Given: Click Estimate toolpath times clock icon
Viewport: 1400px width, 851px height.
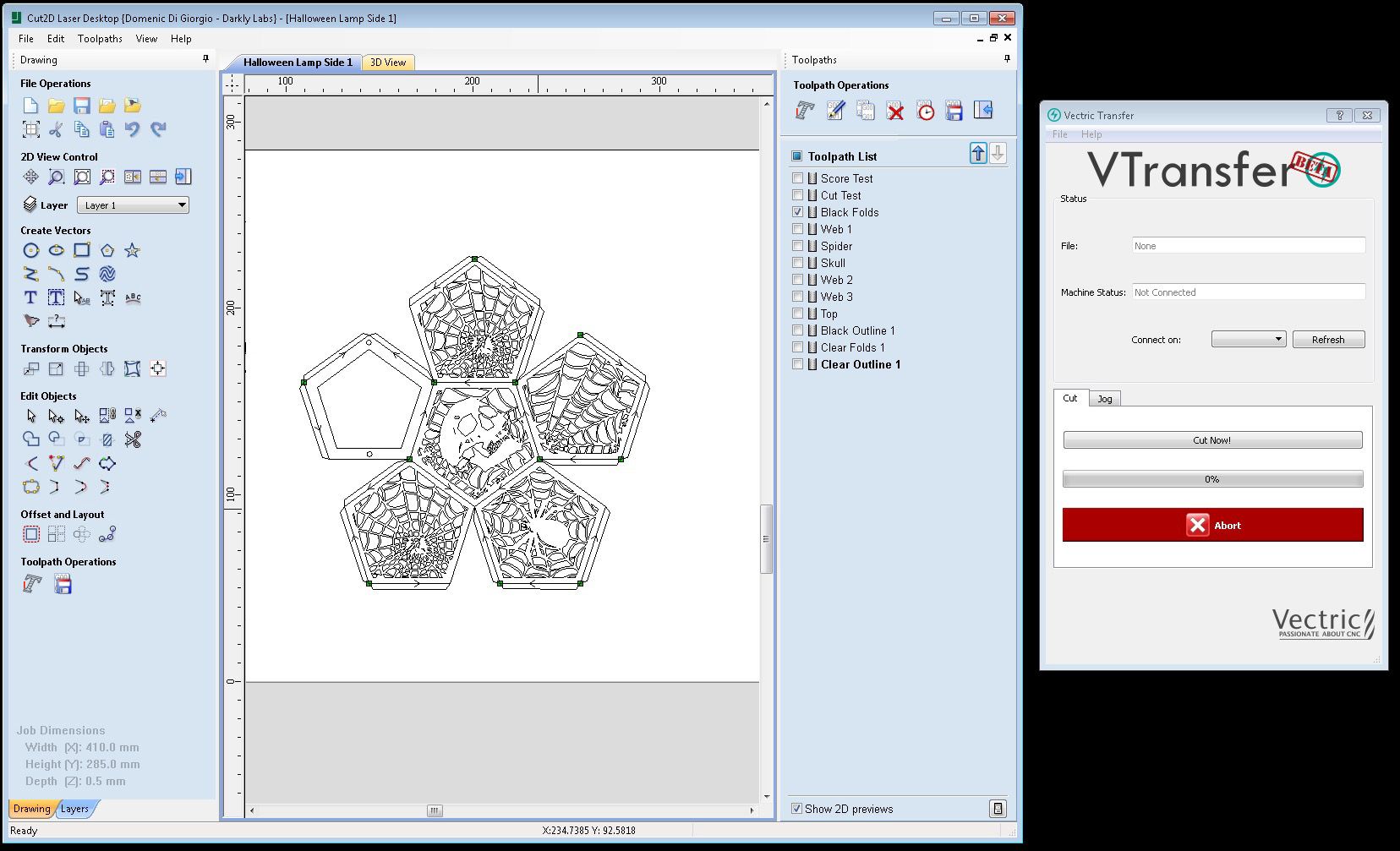Looking at the screenshot, I should 926,111.
